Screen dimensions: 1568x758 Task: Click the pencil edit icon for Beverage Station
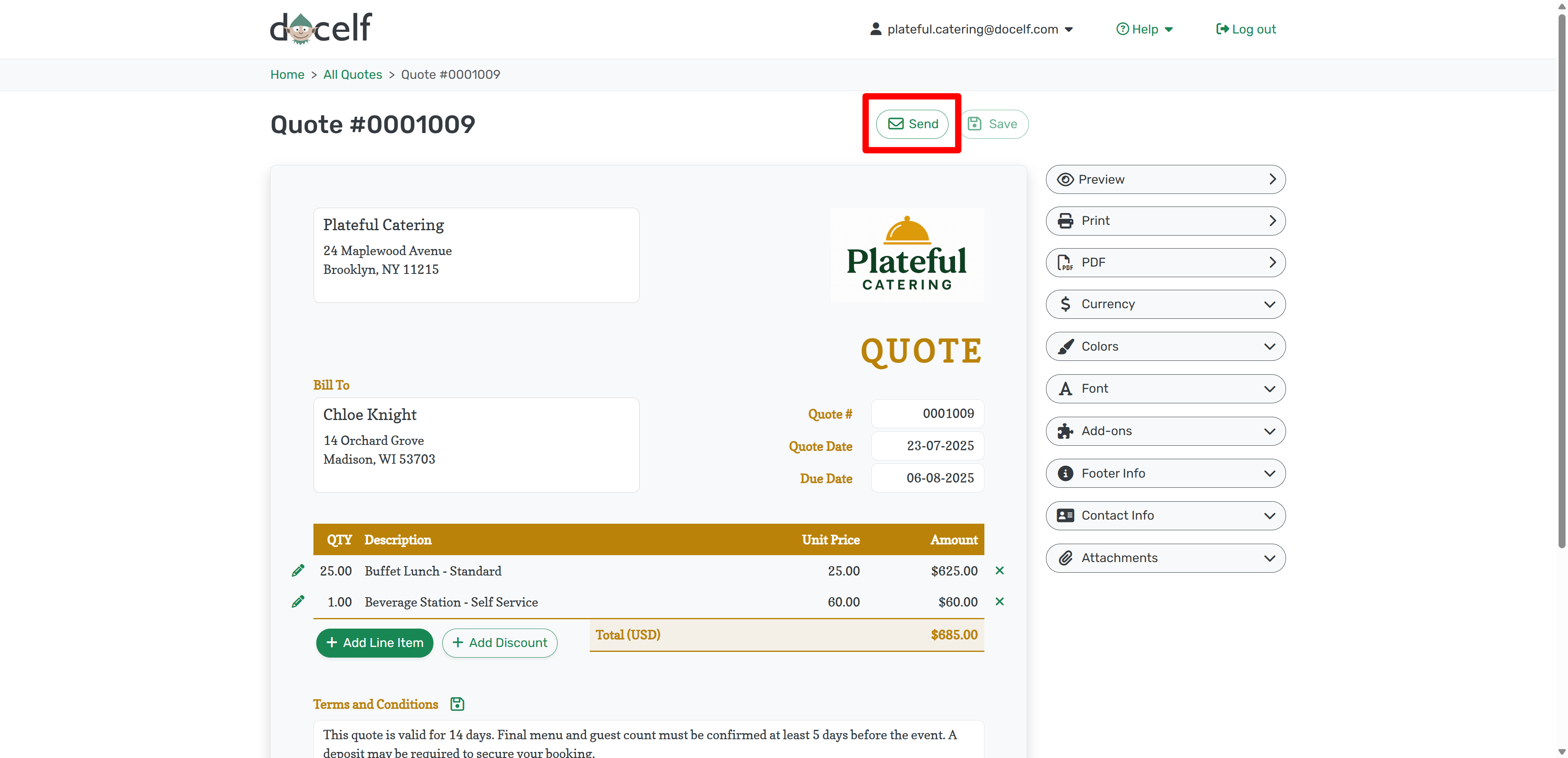tap(298, 602)
